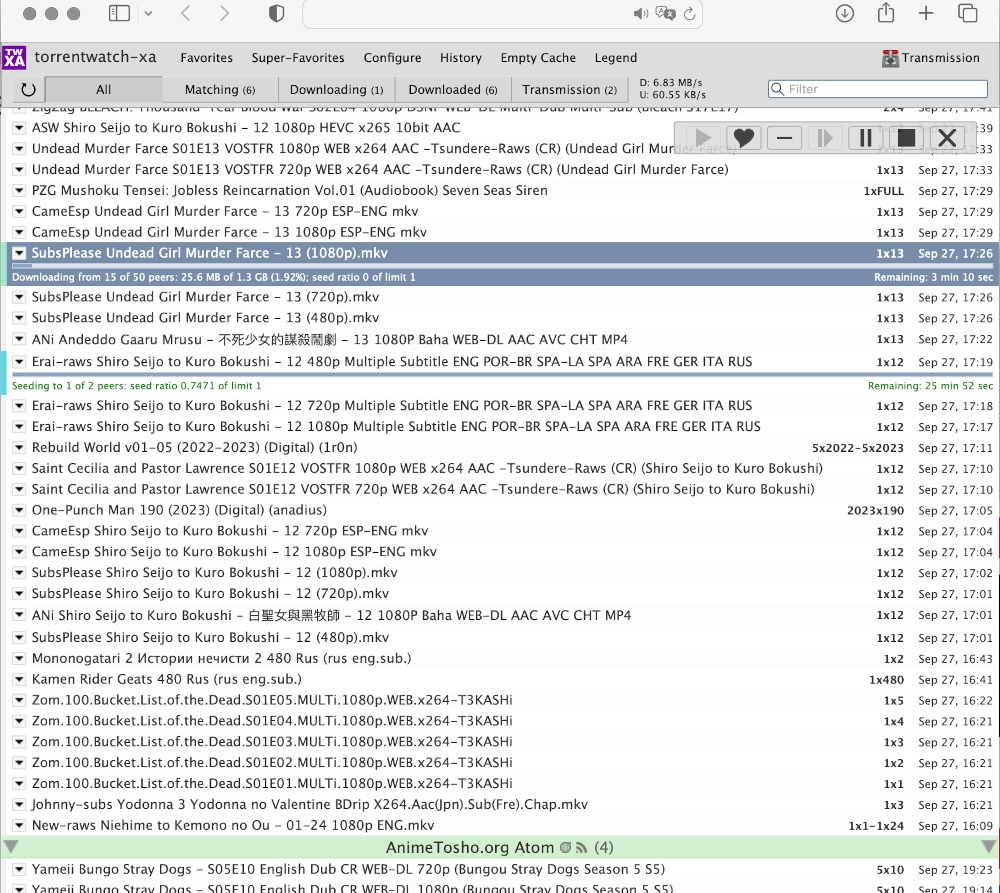Screen dimensions: 1000x893
Task: Open a new tab with the plus icon
Action: (925, 13)
